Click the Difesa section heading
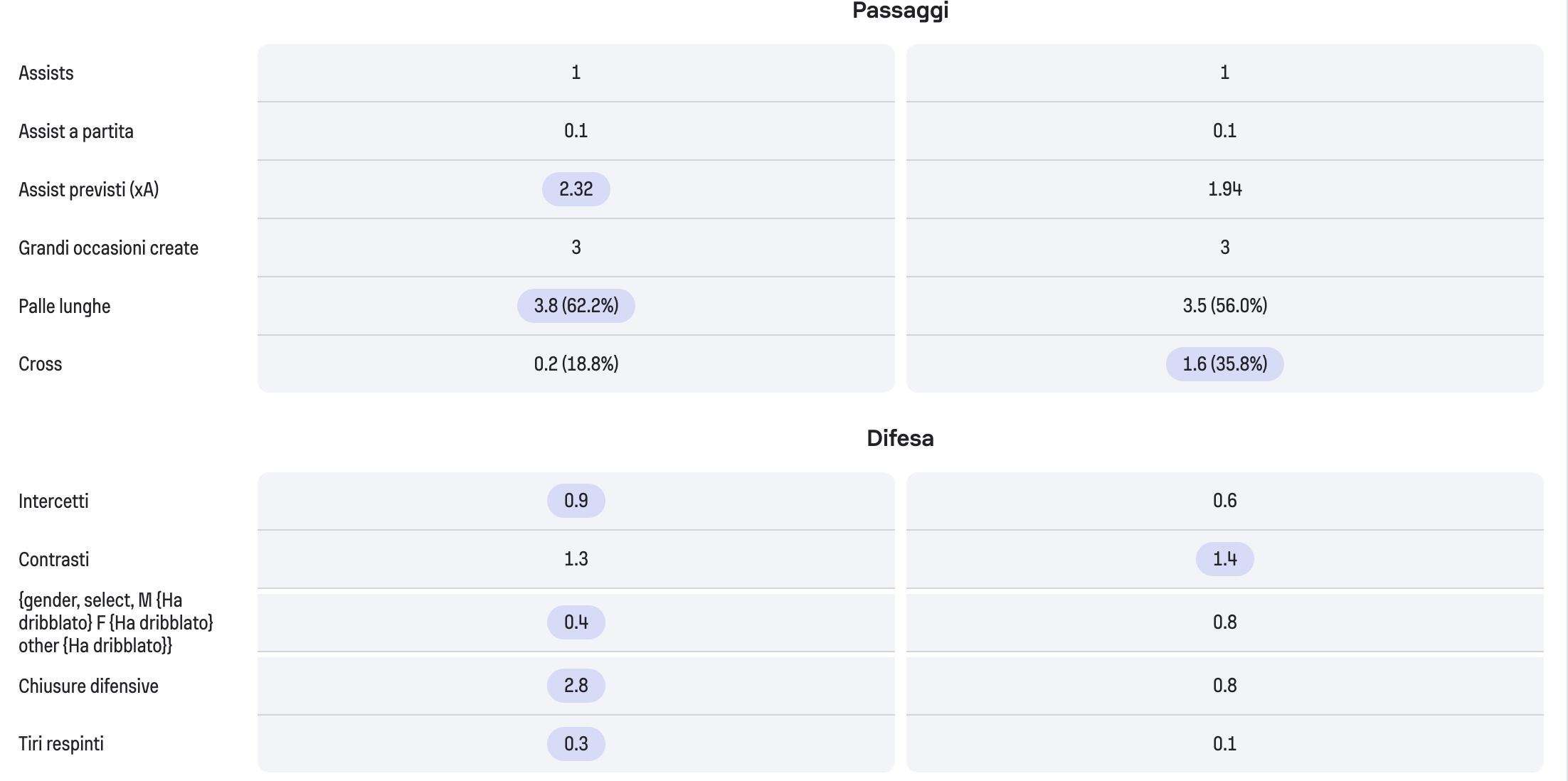Image resolution: width=1568 pixels, height=781 pixels. [900, 438]
